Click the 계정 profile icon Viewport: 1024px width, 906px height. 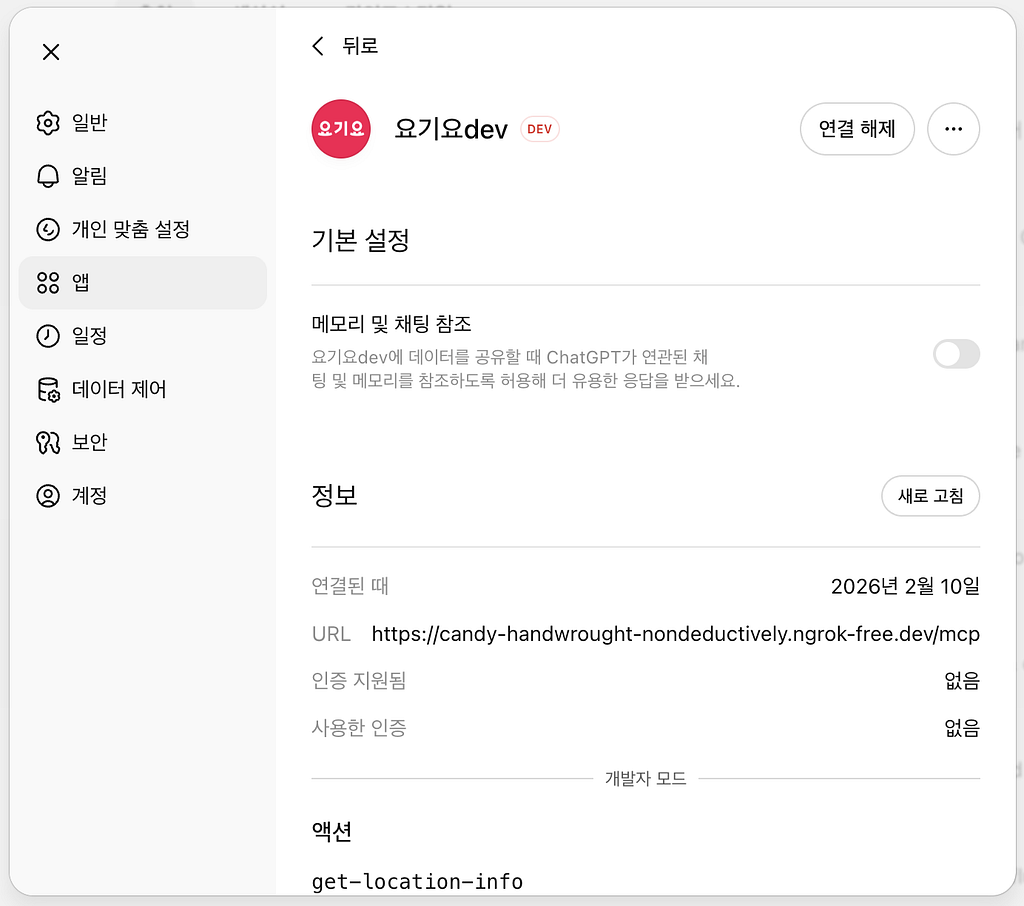pyautogui.click(x=48, y=496)
